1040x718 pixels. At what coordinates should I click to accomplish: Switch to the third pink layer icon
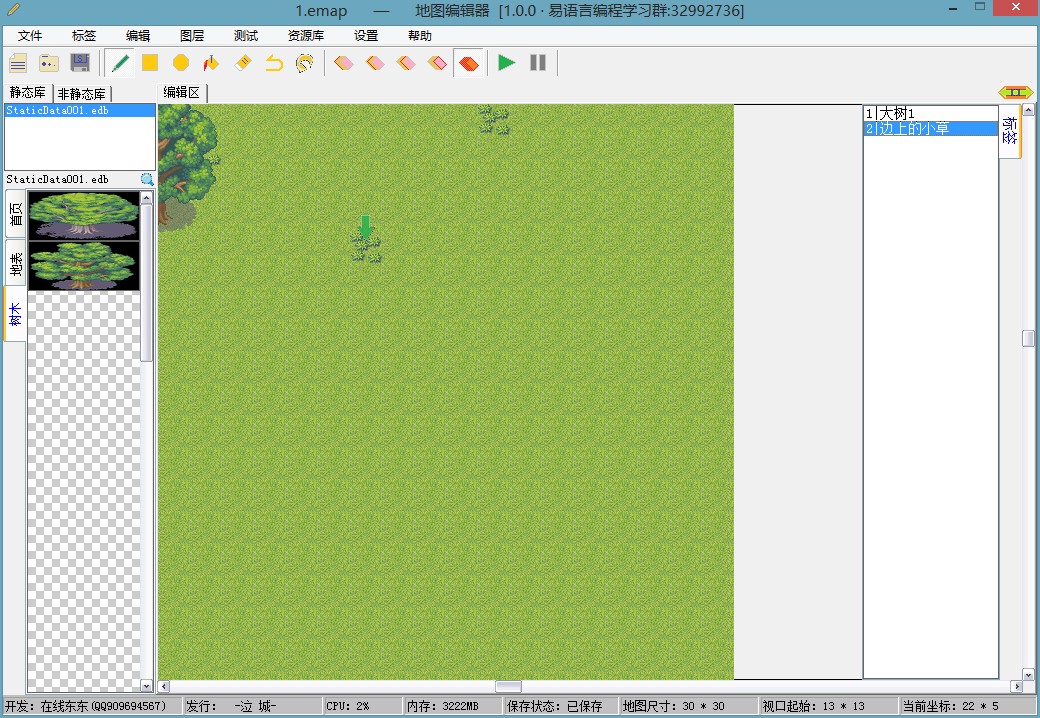coord(406,63)
